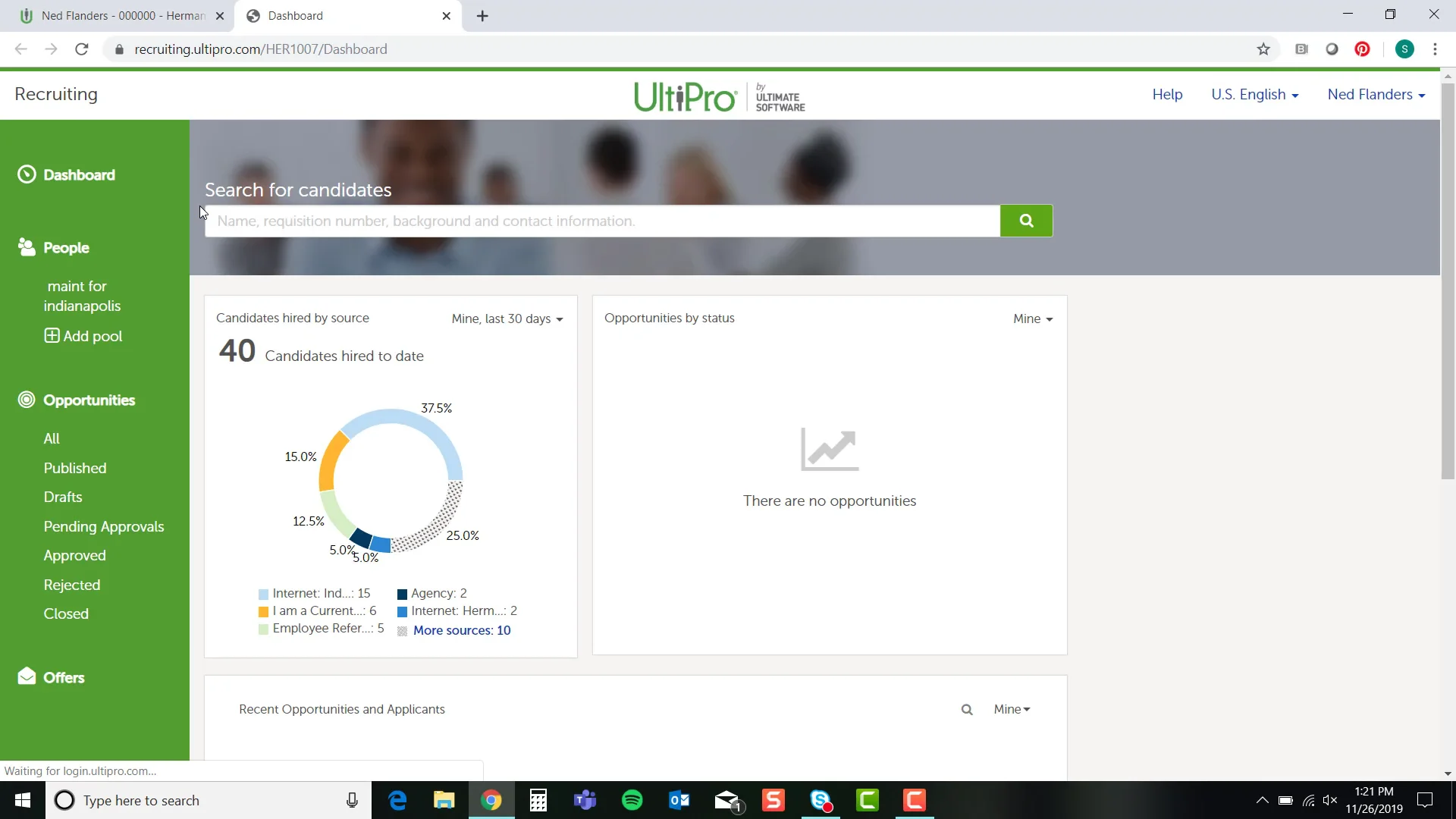Click the UltiPro logo
Image resolution: width=1456 pixels, height=819 pixels.
tap(719, 96)
